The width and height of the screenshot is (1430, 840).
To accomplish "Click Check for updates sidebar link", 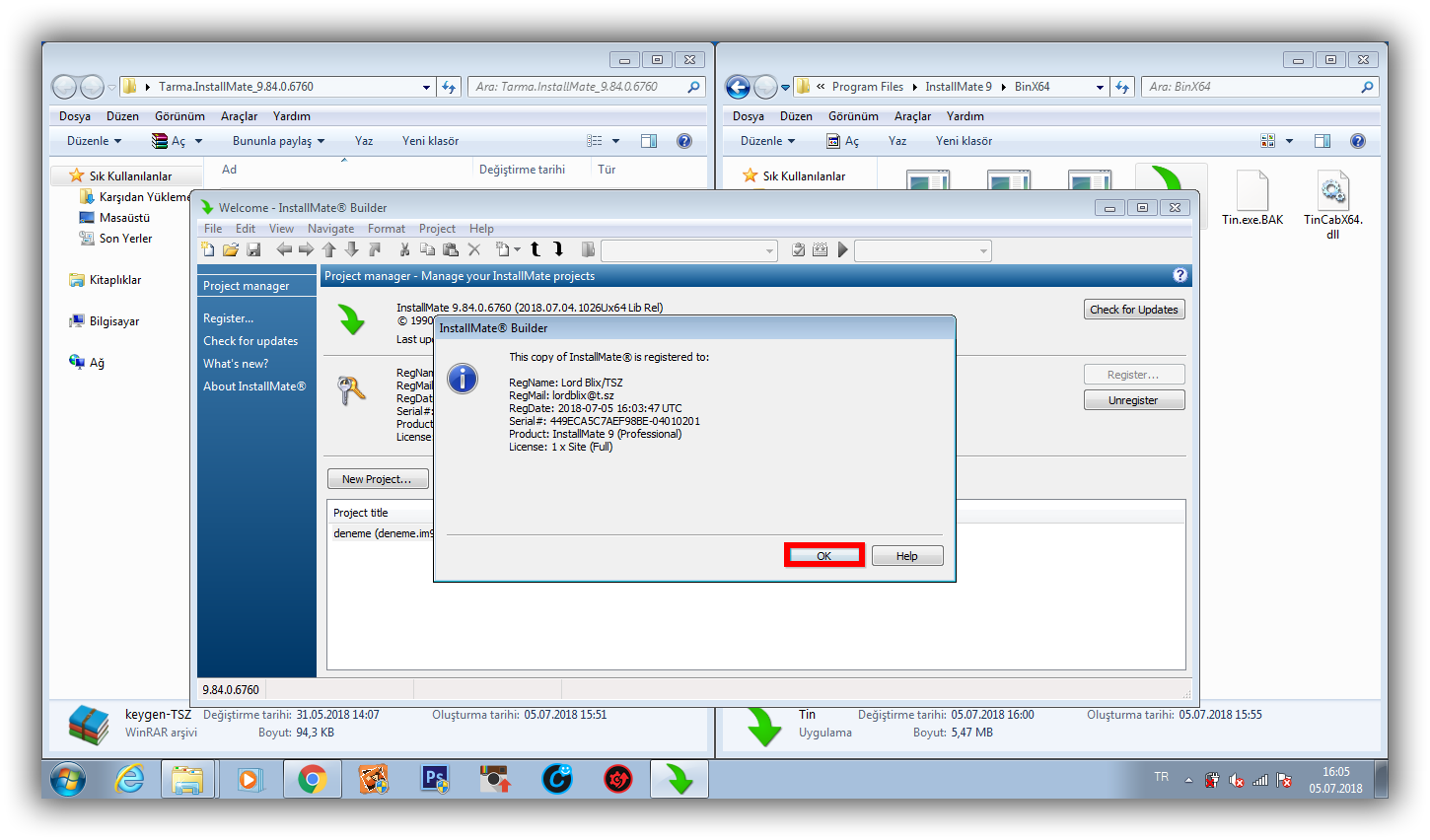I will pyautogui.click(x=250, y=341).
